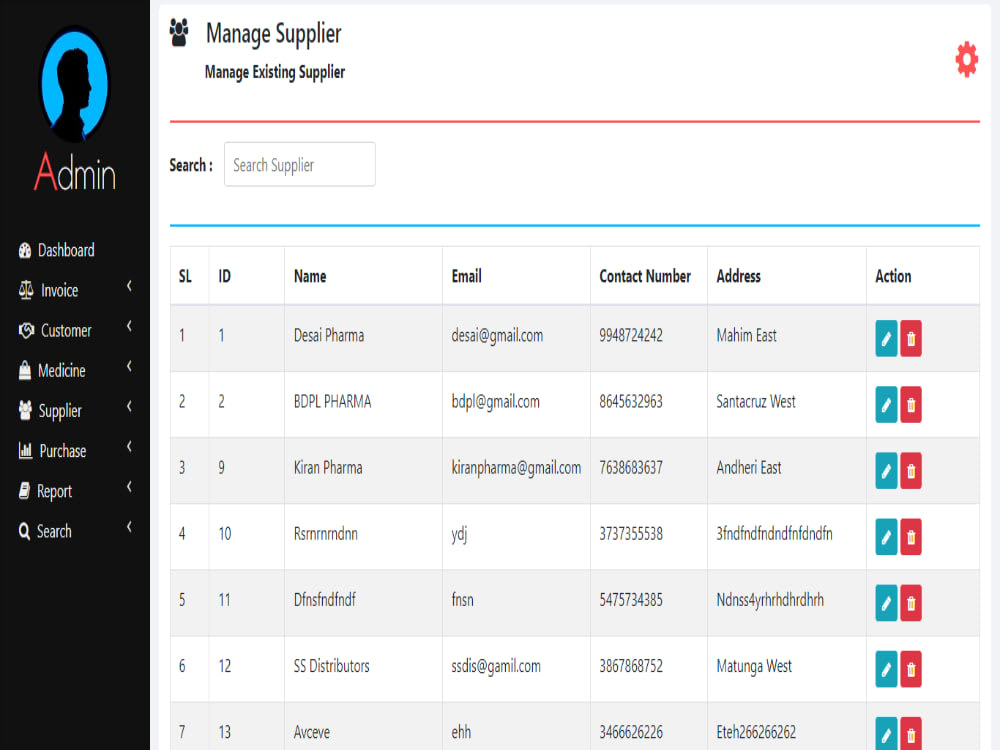This screenshot has height=750, width=1000.
Task: Click the Purchase bar chart icon
Action: pyautogui.click(x=26, y=451)
